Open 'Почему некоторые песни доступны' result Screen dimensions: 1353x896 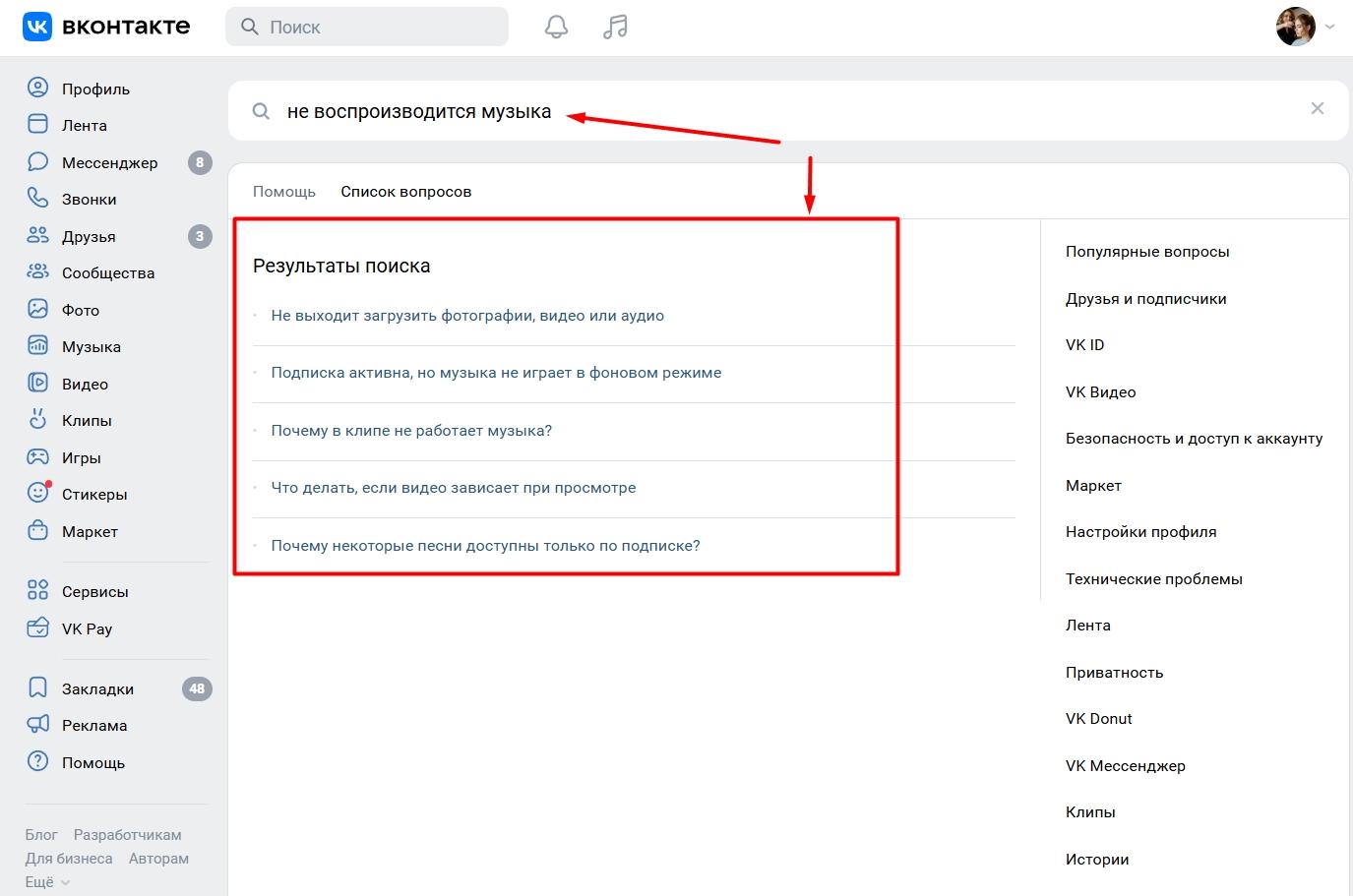coord(485,546)
